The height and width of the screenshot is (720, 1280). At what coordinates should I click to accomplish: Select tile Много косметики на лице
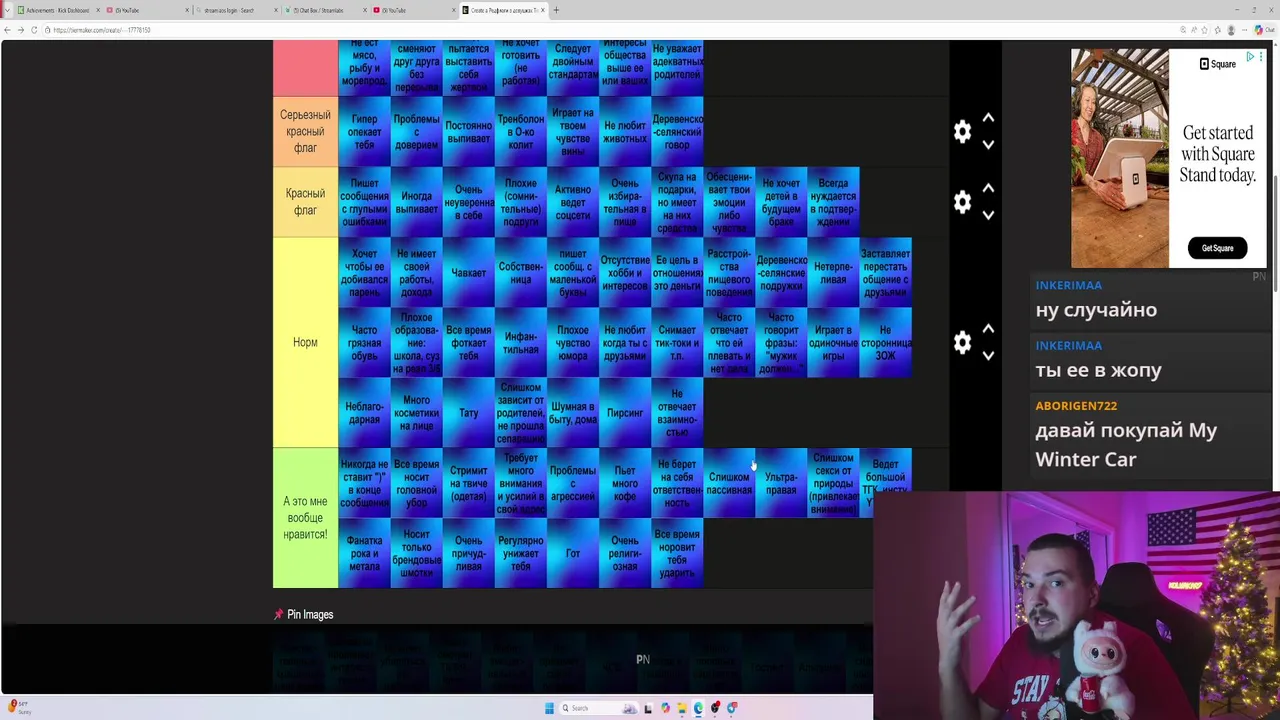[x=416, y=413]
